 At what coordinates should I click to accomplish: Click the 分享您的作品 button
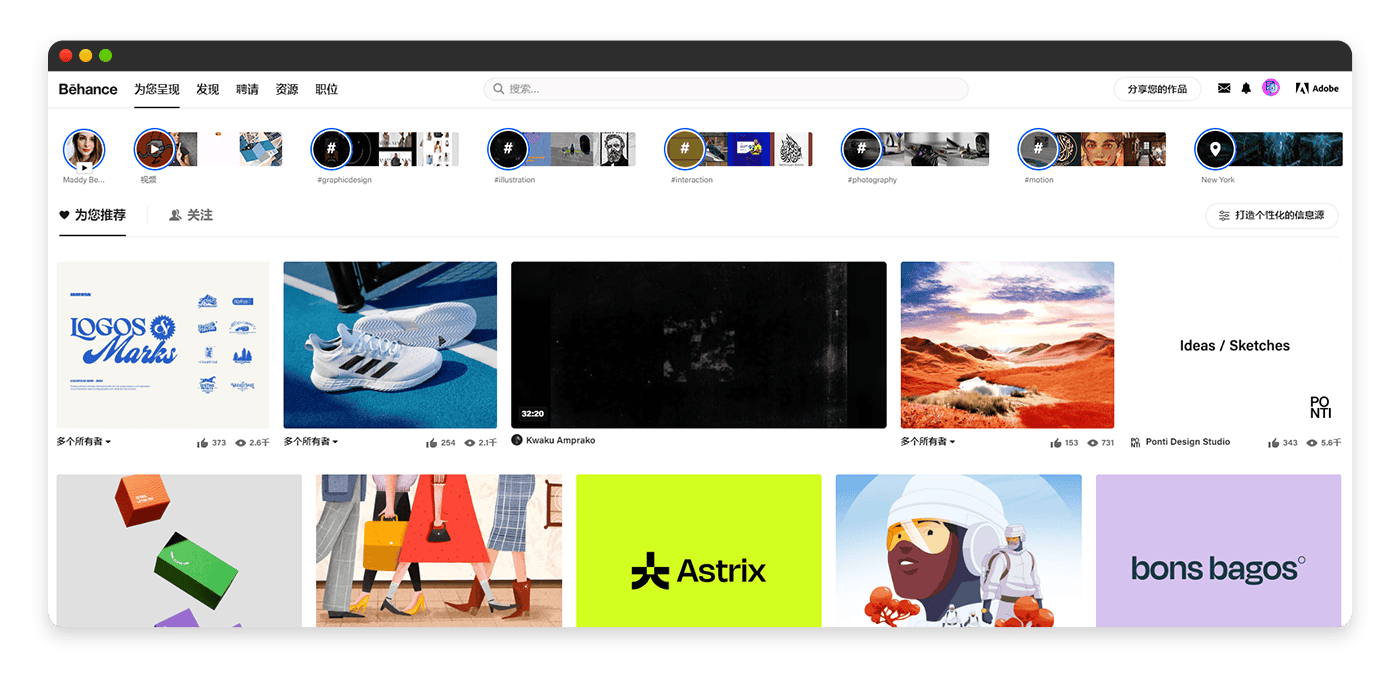(x=1157, y=89)
